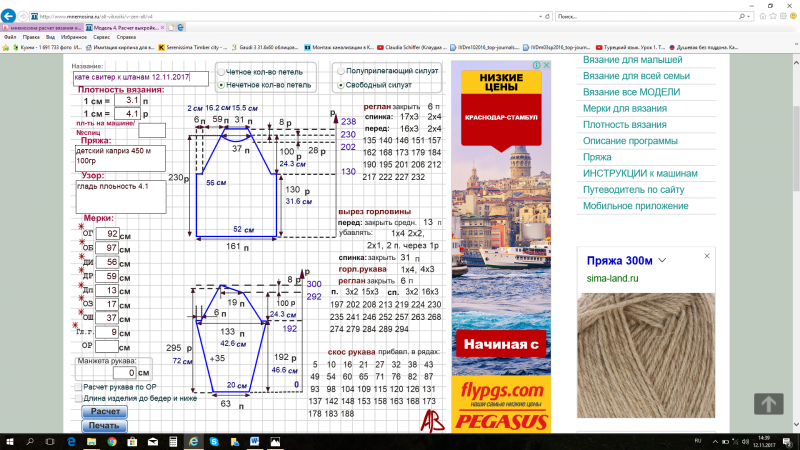Click the browser back arrow button
The height and width of the screenshot is (450, 800).
coord(11,17)
